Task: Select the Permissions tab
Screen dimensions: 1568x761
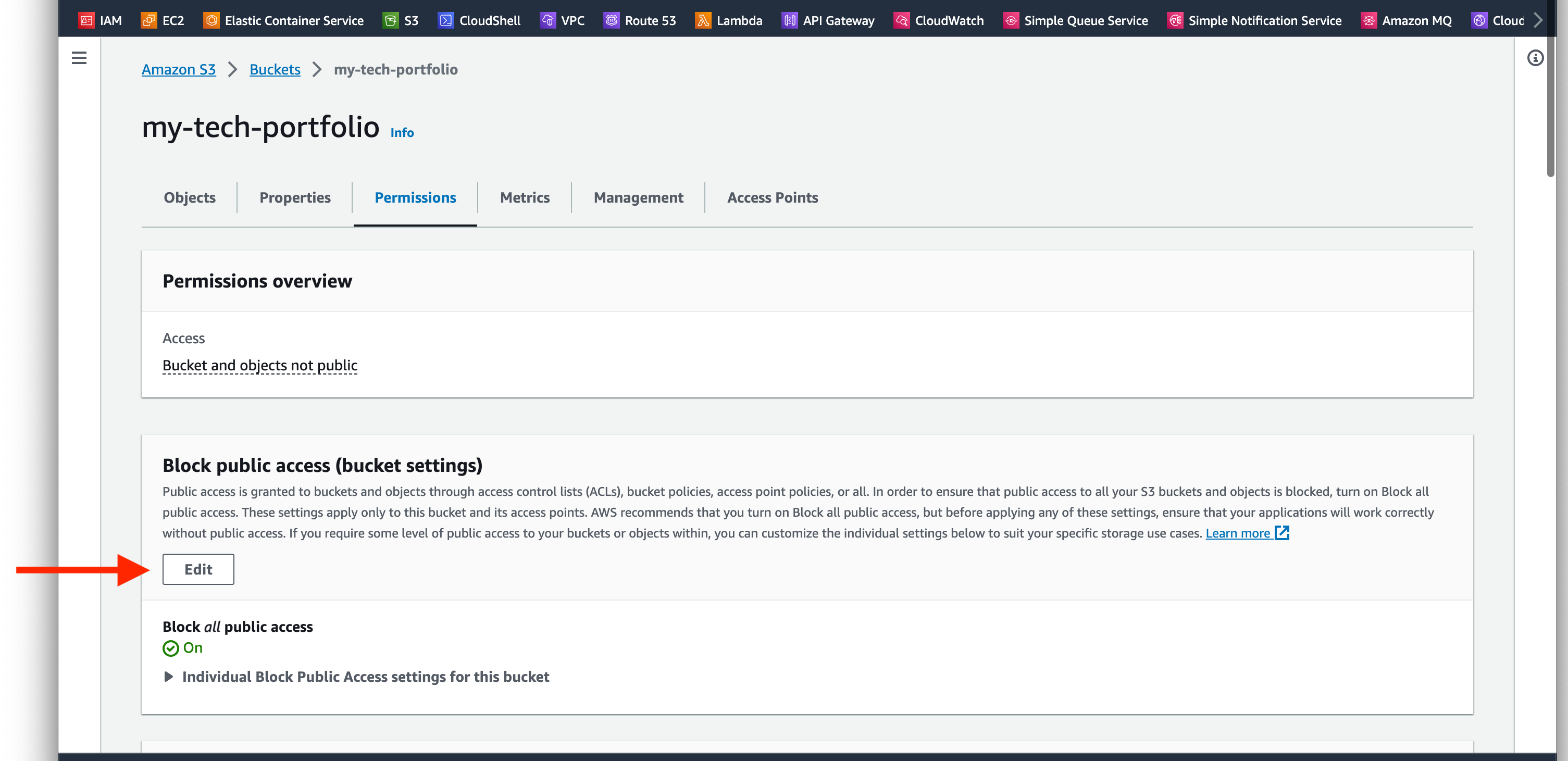Action: coord(415,197)
